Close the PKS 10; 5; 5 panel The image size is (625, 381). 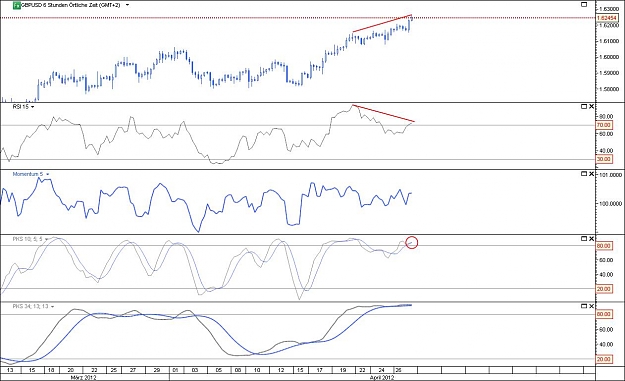pyautogui.click(x=591, y=238)
